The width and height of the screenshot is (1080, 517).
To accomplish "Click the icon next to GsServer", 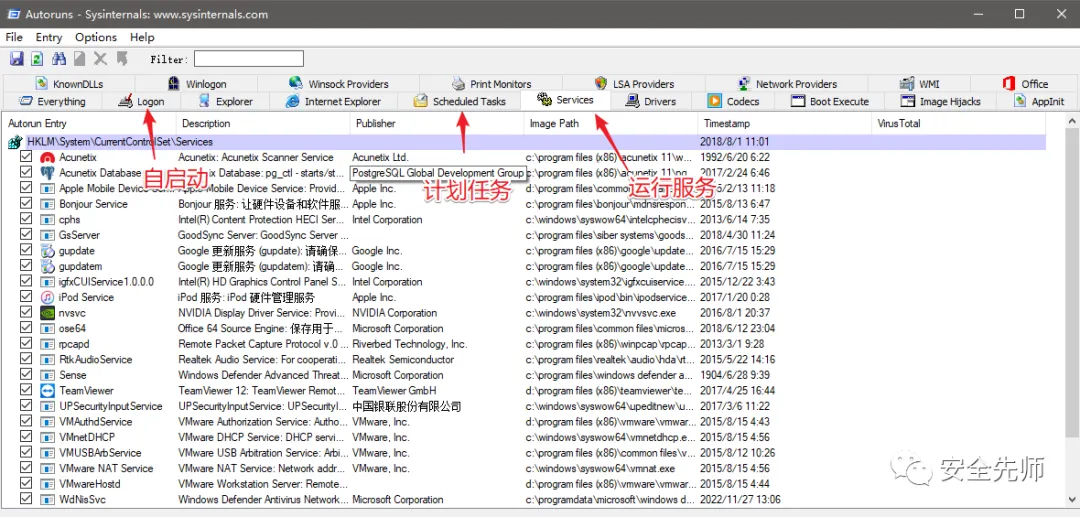I will [48, 235].
